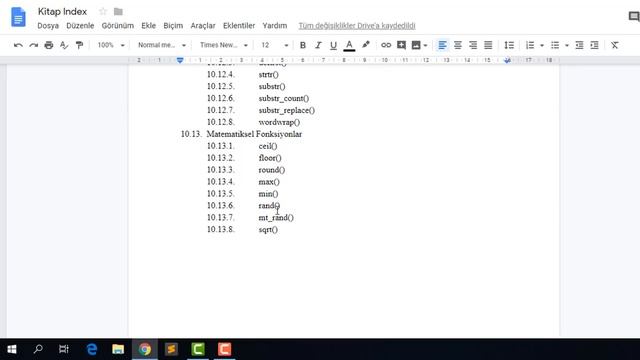Print the document

pos(49,45)
